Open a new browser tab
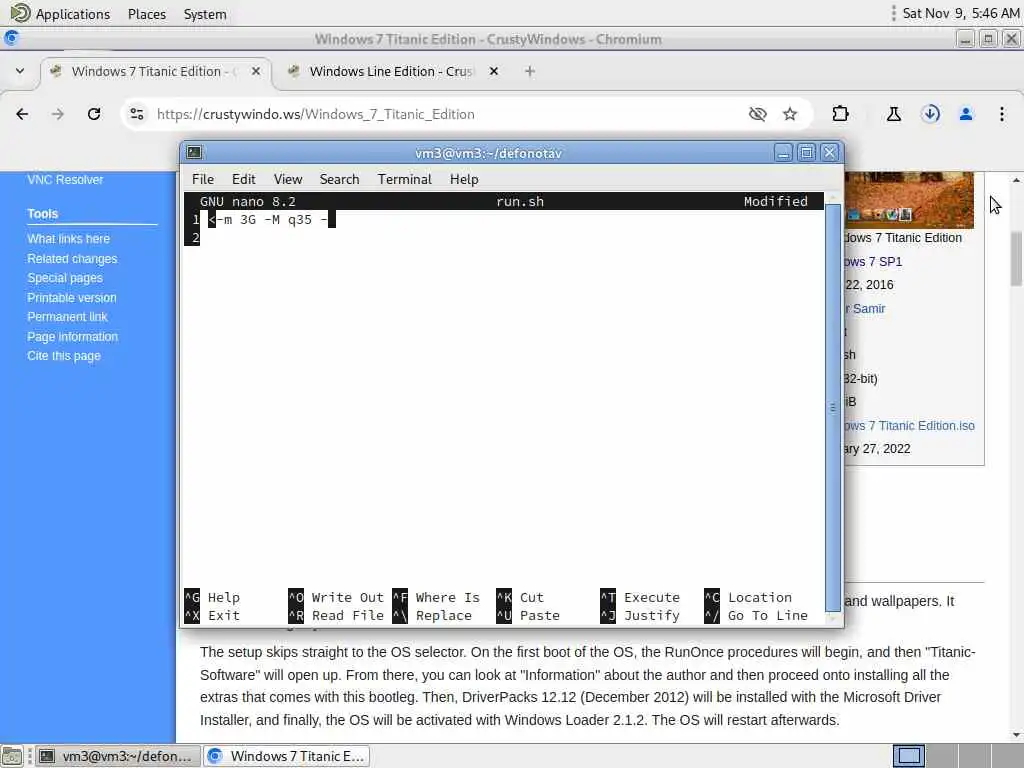The height and width of the screenshot is (768, 1024). (x=530, y=71)
